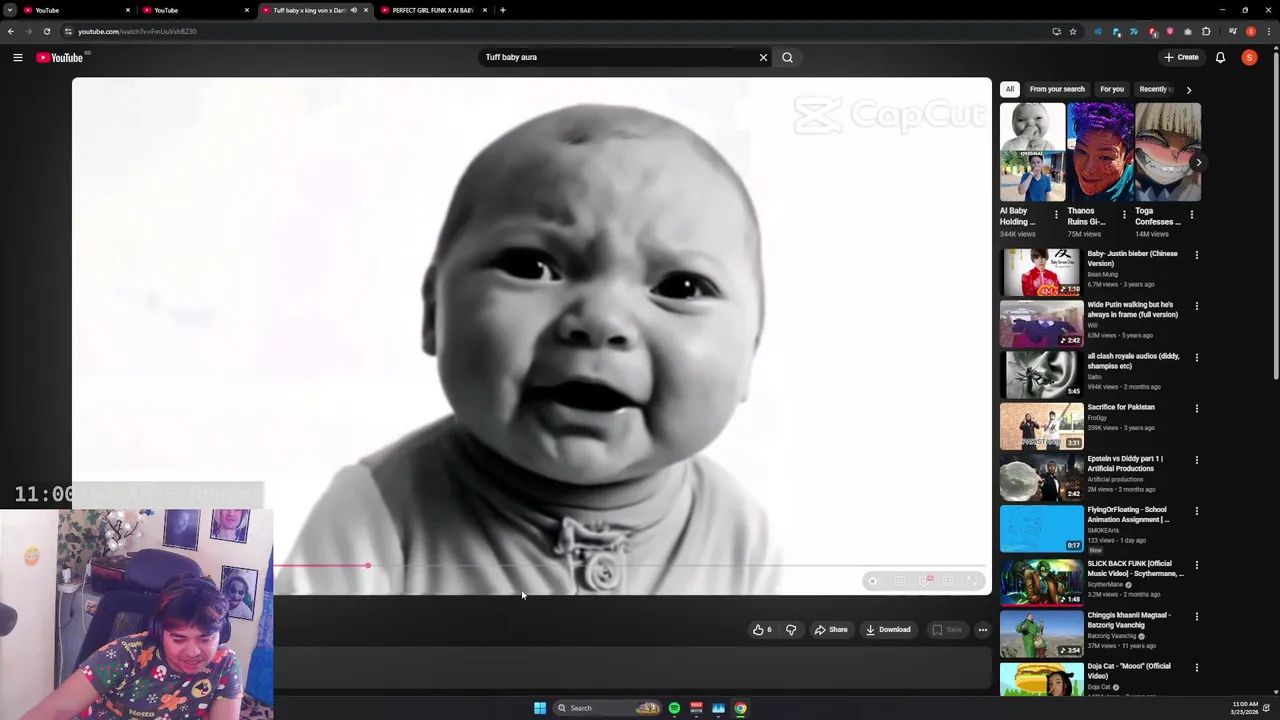Show more filter chips with right arrow
This screenshot has height=720, width=1280.
(x=1188, y=90)
